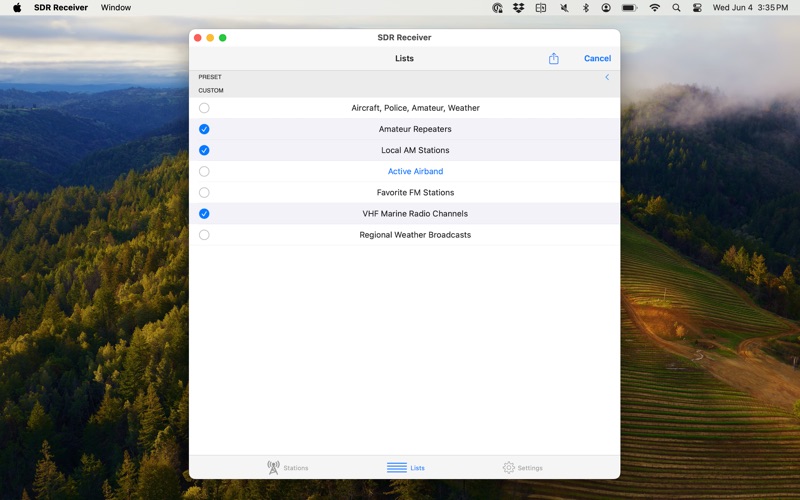Collapse the PRESET section chevron
This screenshot has height=500, width=800.
point(607,77)
